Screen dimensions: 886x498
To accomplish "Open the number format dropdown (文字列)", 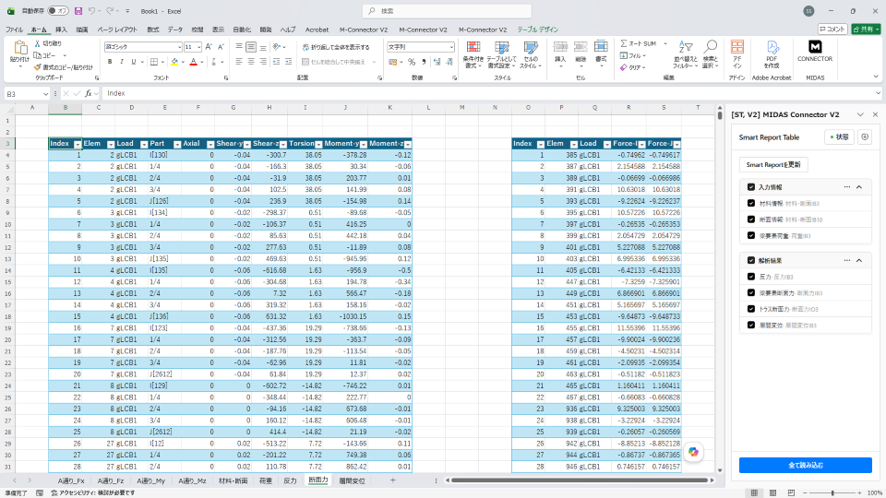I will point(451,47).
